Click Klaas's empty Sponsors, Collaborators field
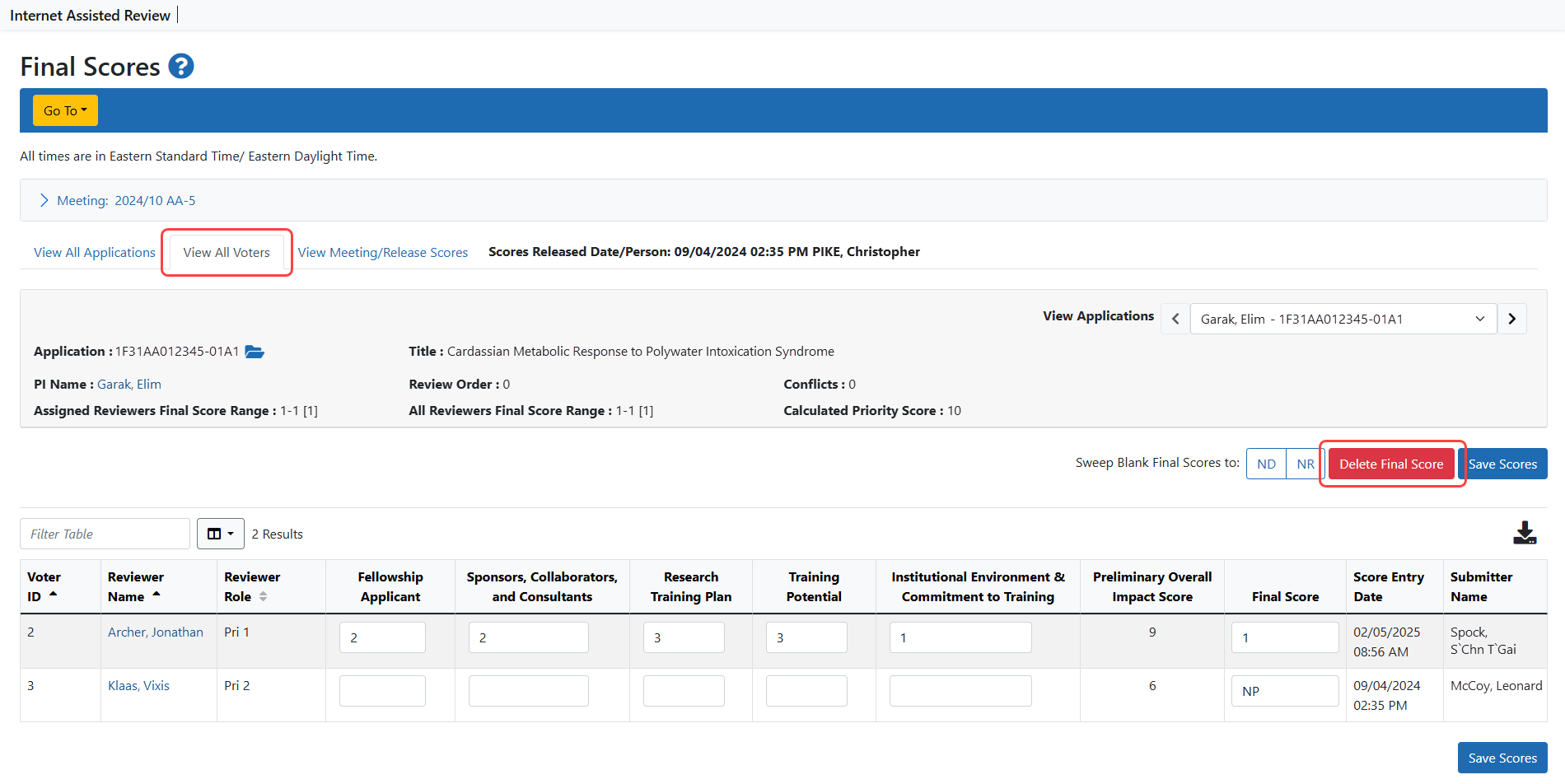 [529, 691]
